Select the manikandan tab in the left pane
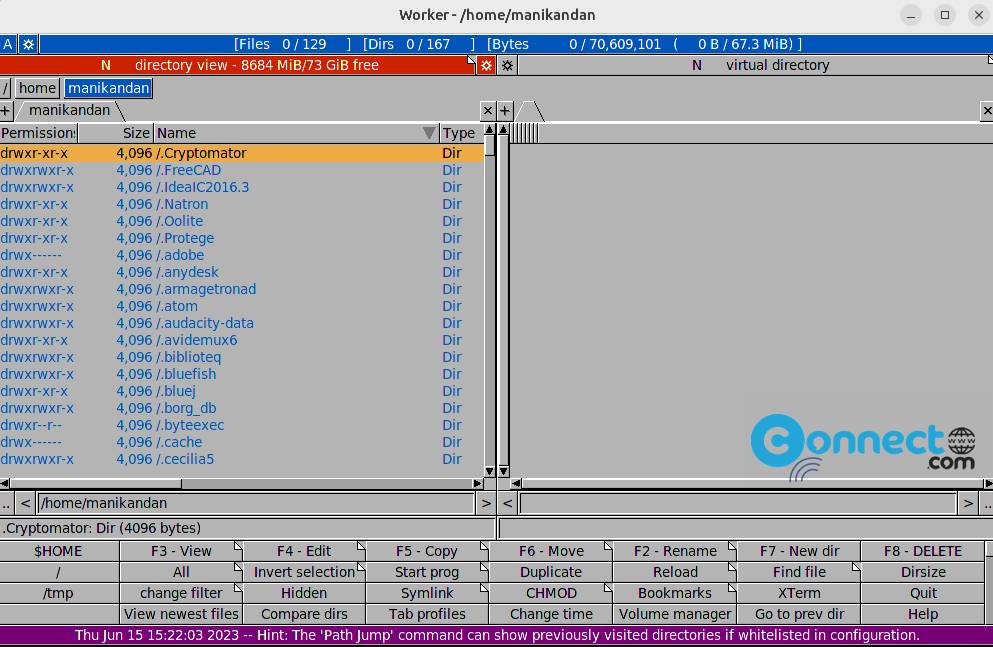The image size is (993, 647). pos(69,111)
